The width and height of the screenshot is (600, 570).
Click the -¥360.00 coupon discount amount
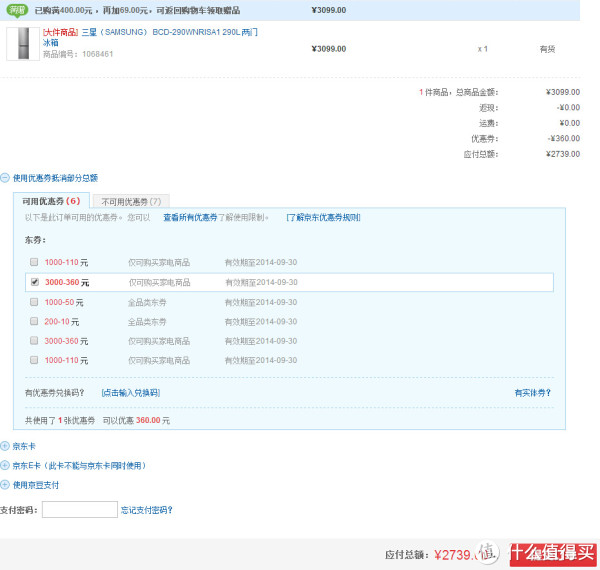click(x=563, y=138)
